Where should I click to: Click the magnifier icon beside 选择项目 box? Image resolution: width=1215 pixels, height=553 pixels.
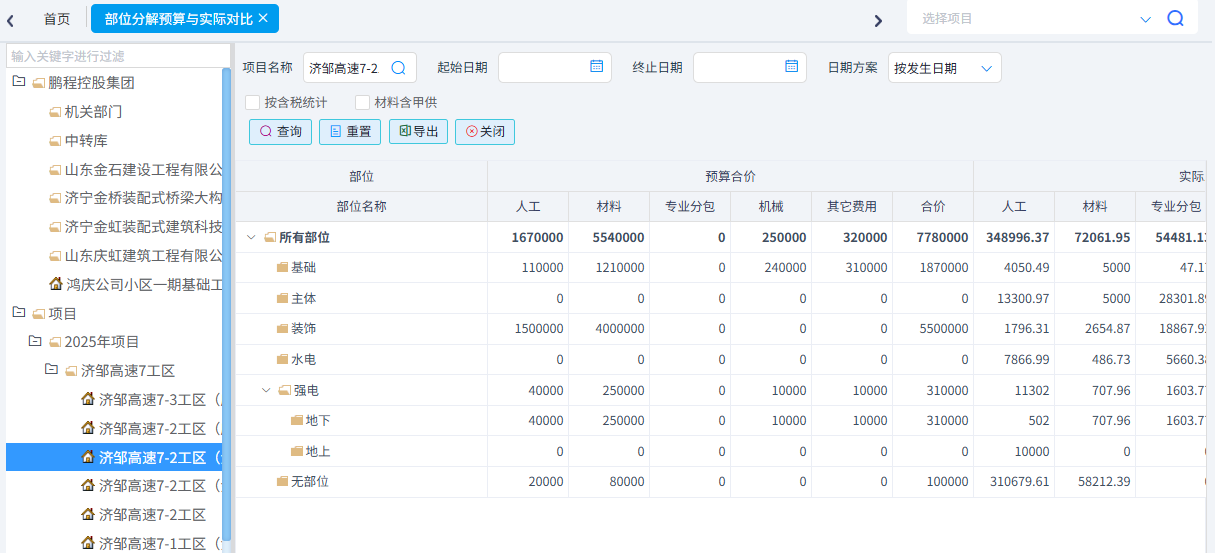pos(1175,18)
